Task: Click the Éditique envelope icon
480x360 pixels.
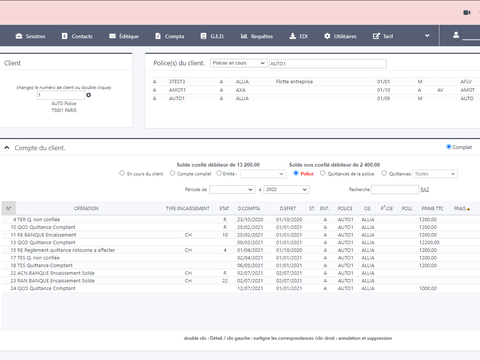Action: tap(112, 36)
